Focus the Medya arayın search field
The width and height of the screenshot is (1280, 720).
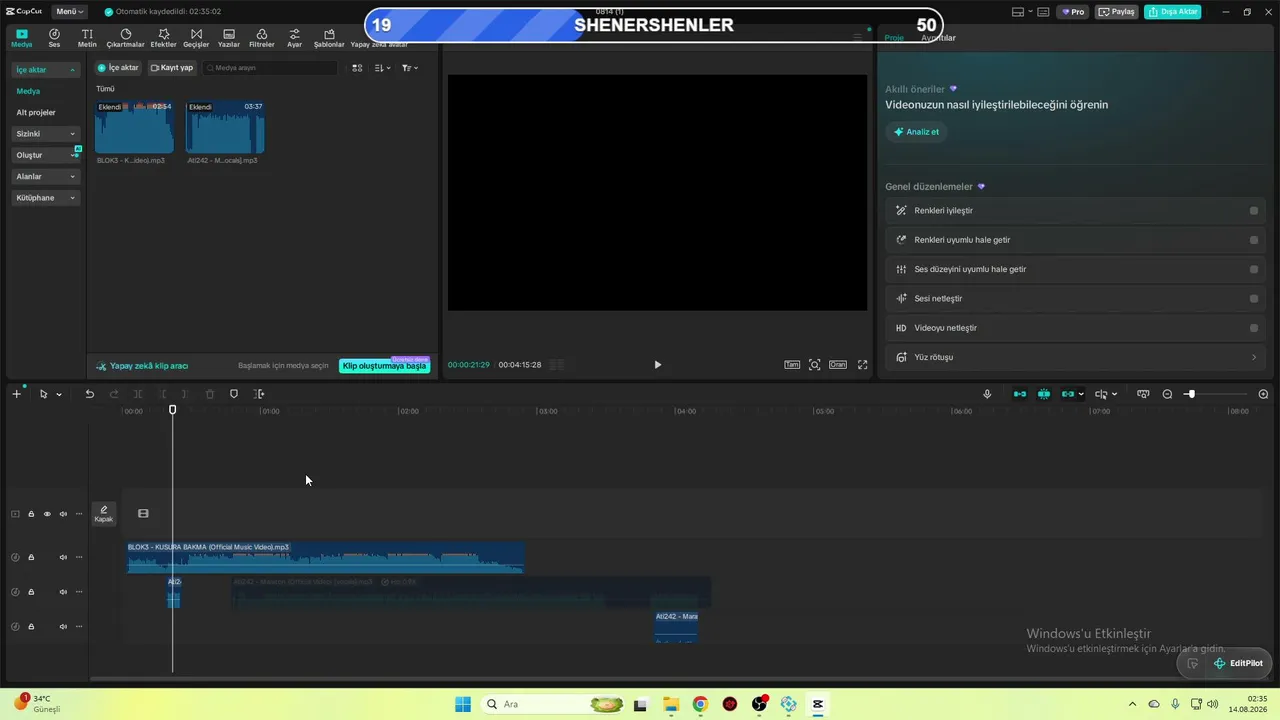[270, 68]
